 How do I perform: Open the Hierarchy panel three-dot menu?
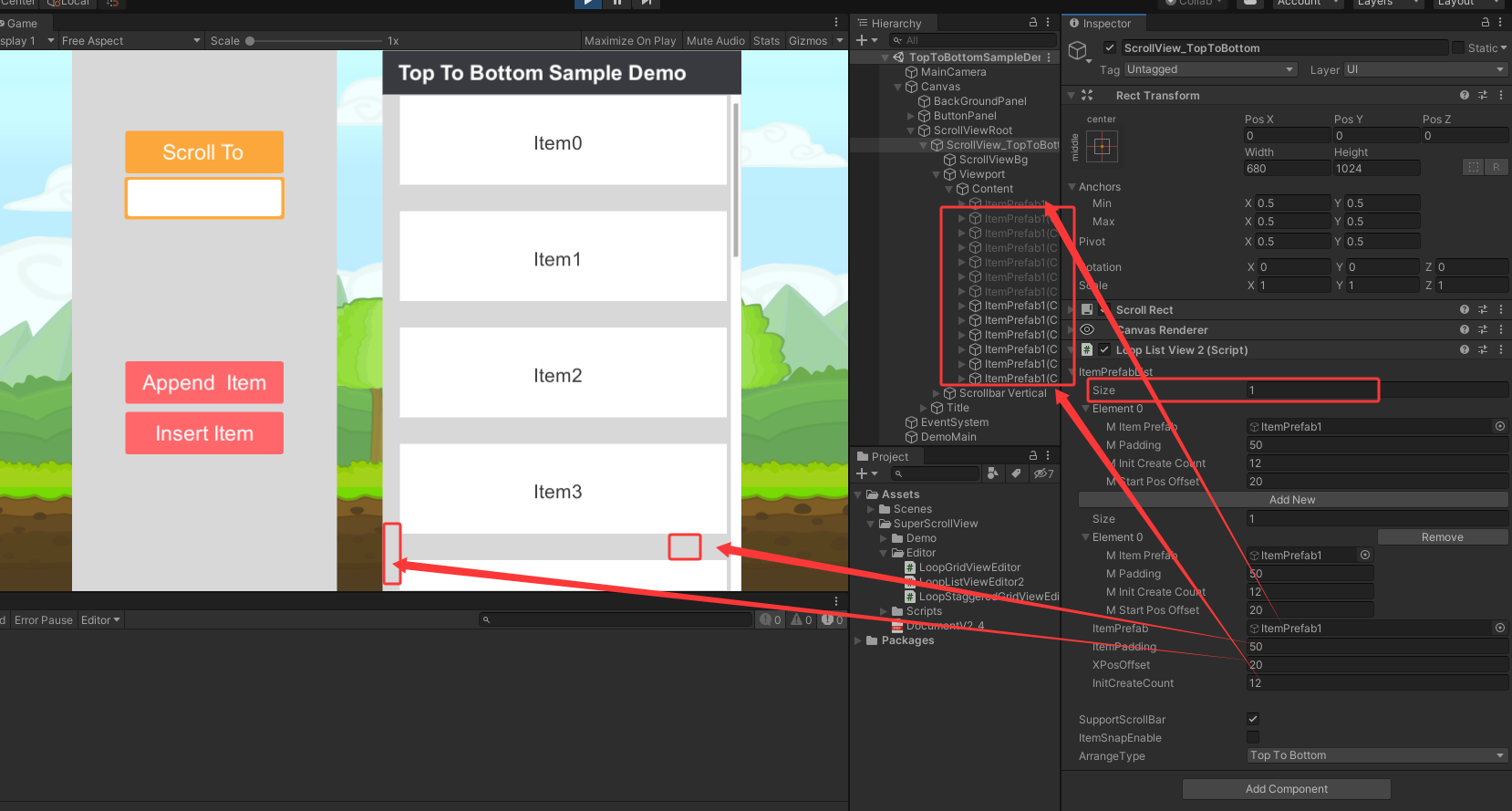pyautogui.click(x=1048, y=22)
